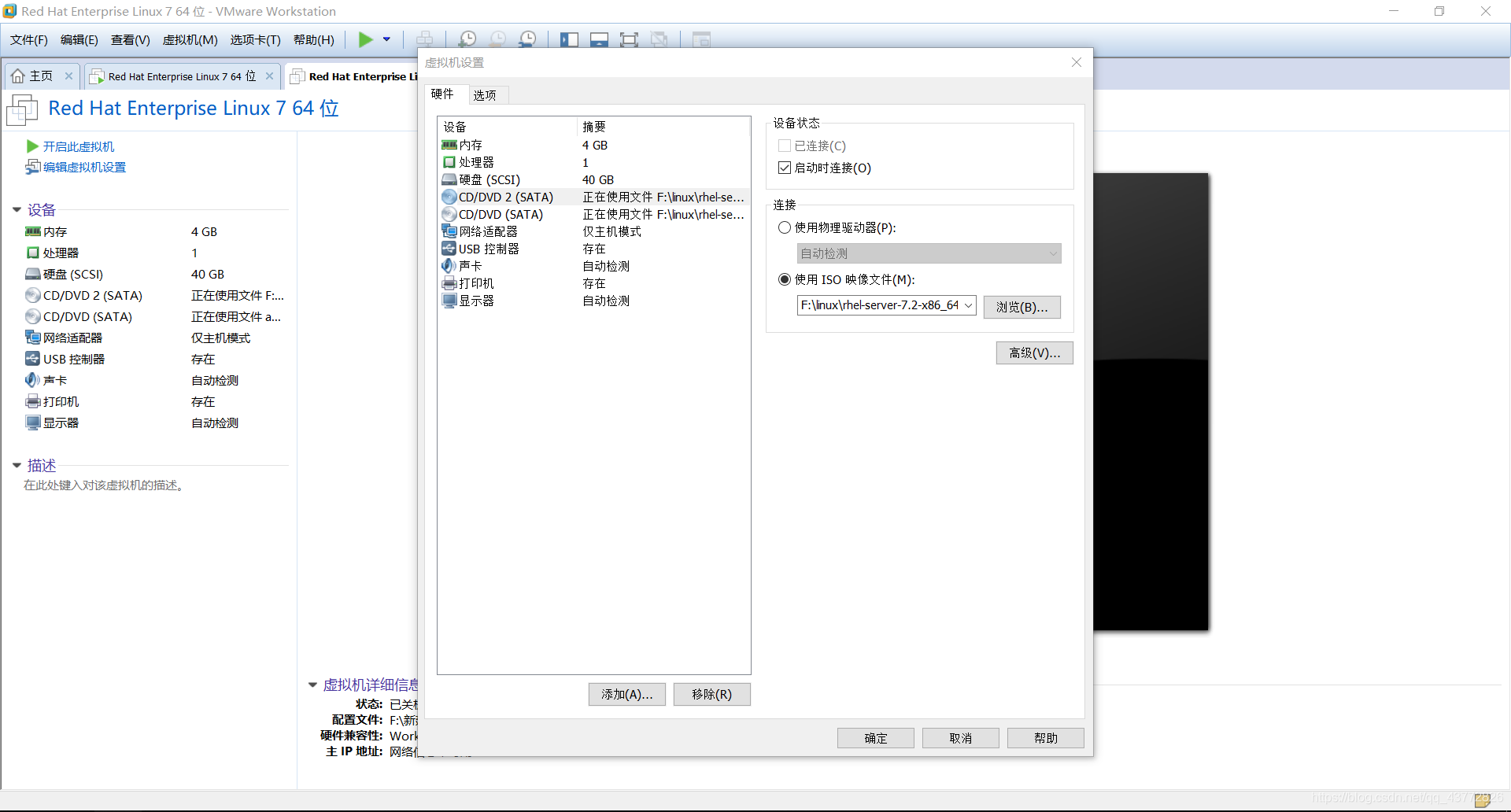
Task: Open the 虚拟机(M) menu
Action: pyautogui.click(x=190, y=40)
